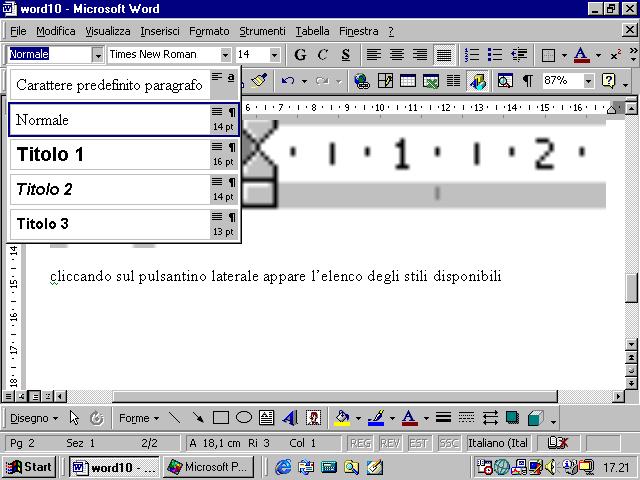Image resolution: width=640 pixels, height=480 pixels.
Task: Open the Finestra menu
Action: click(x=359, y=31)
